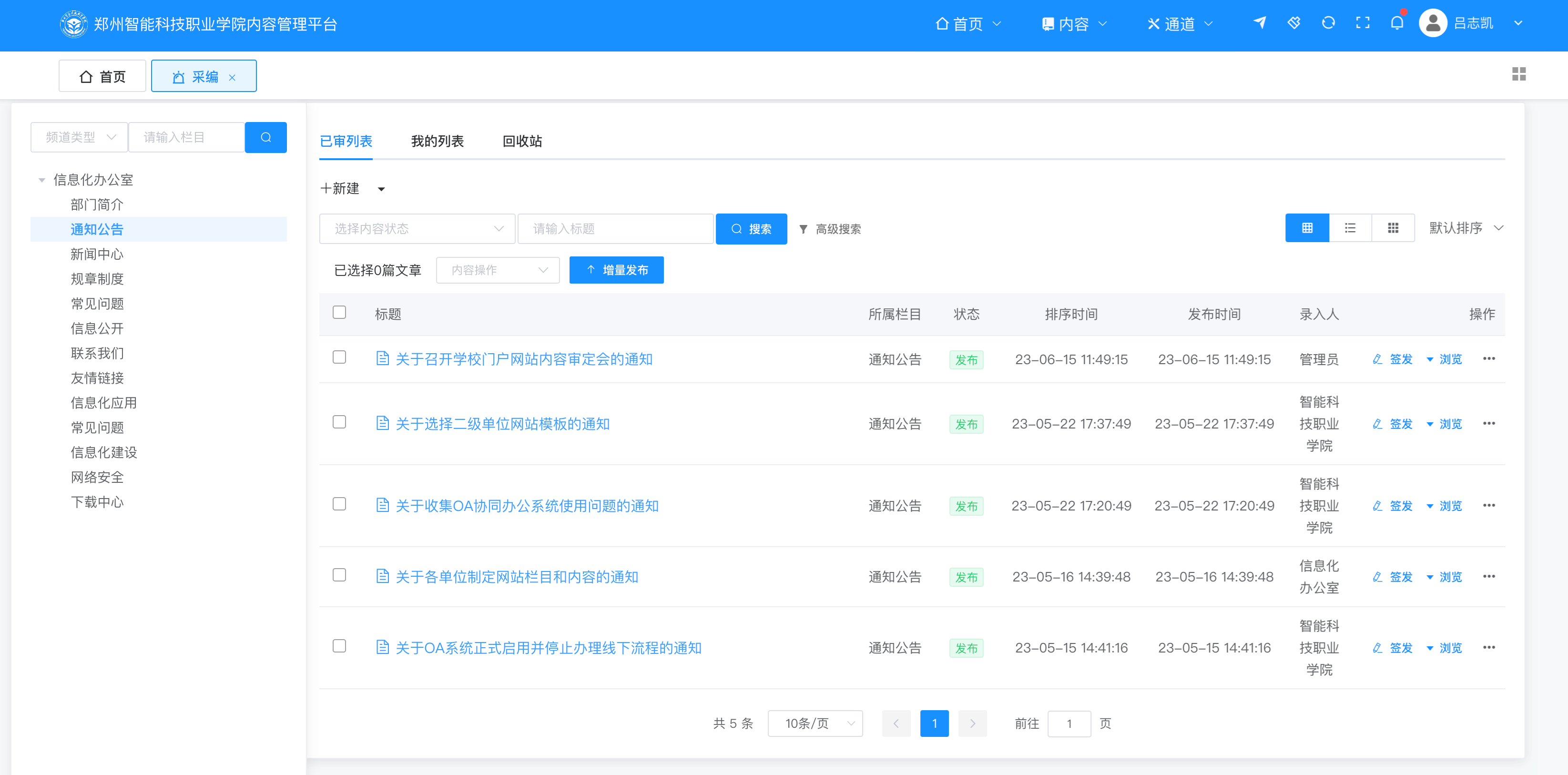Switch to list view icon
The width and height of the screenshot is (1568, 775).
(1349, 228)
